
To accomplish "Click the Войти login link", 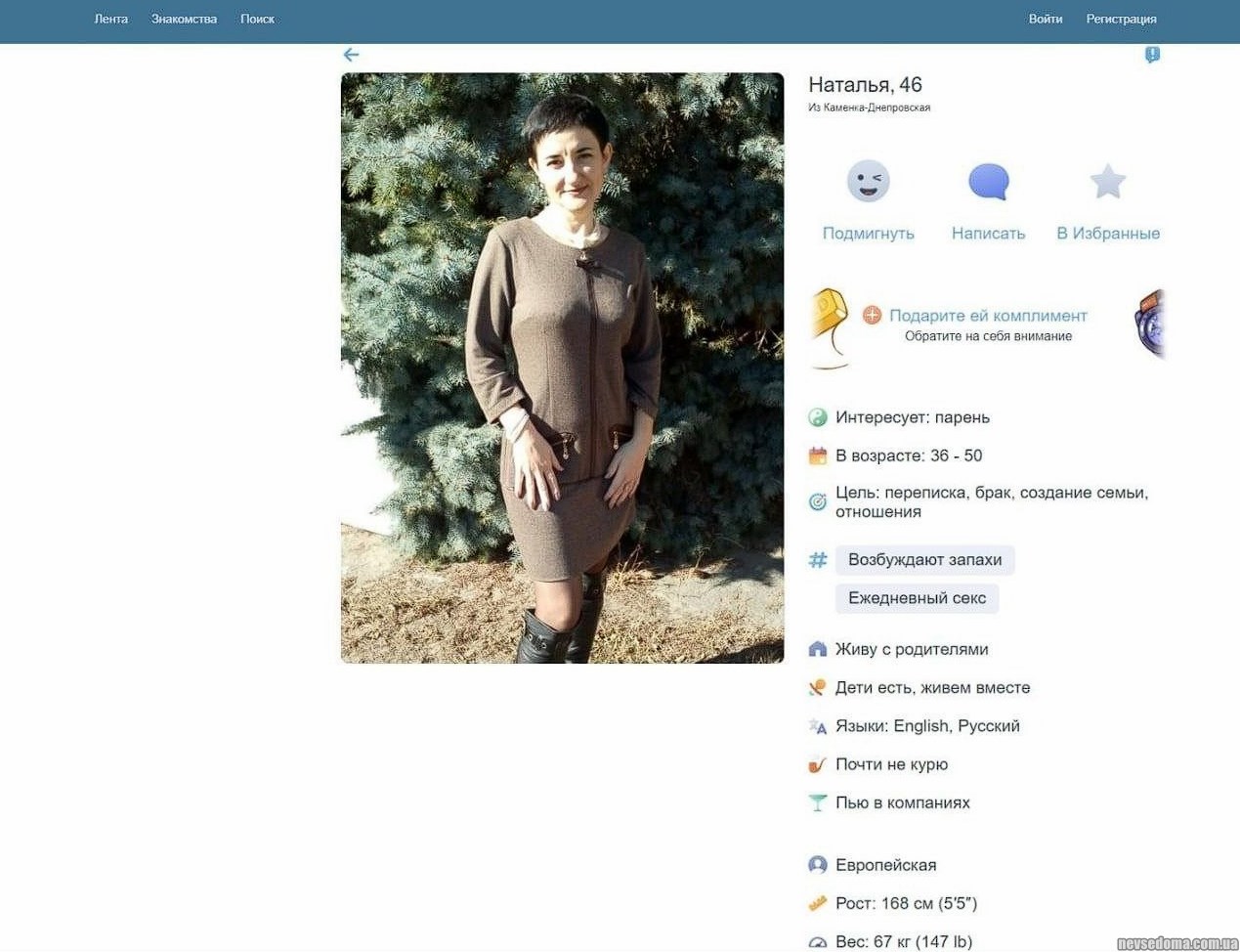I will click(x=1045, y=20).
